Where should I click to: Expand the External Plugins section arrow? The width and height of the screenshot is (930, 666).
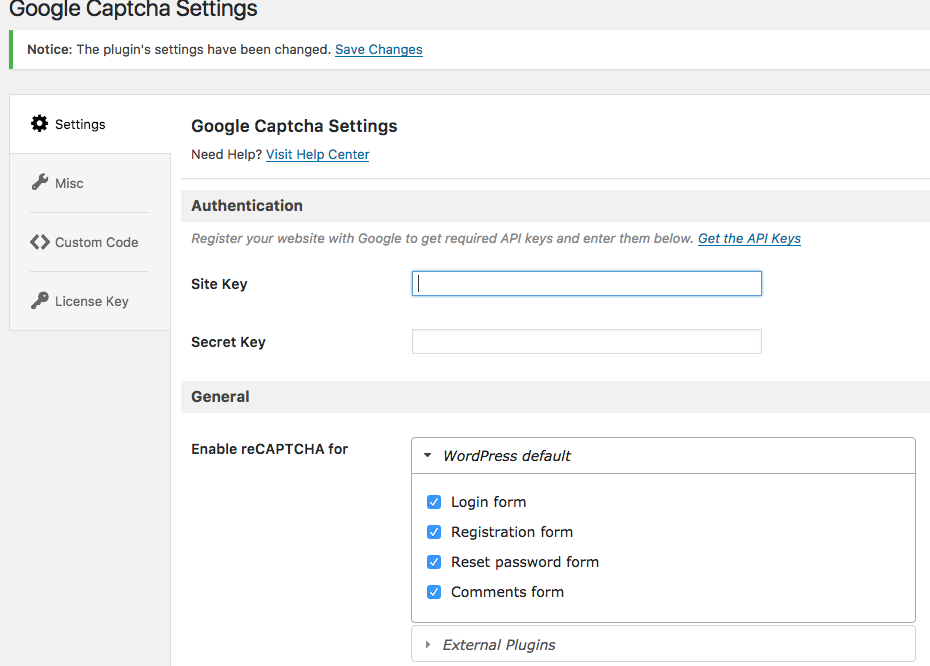point(428,644)
